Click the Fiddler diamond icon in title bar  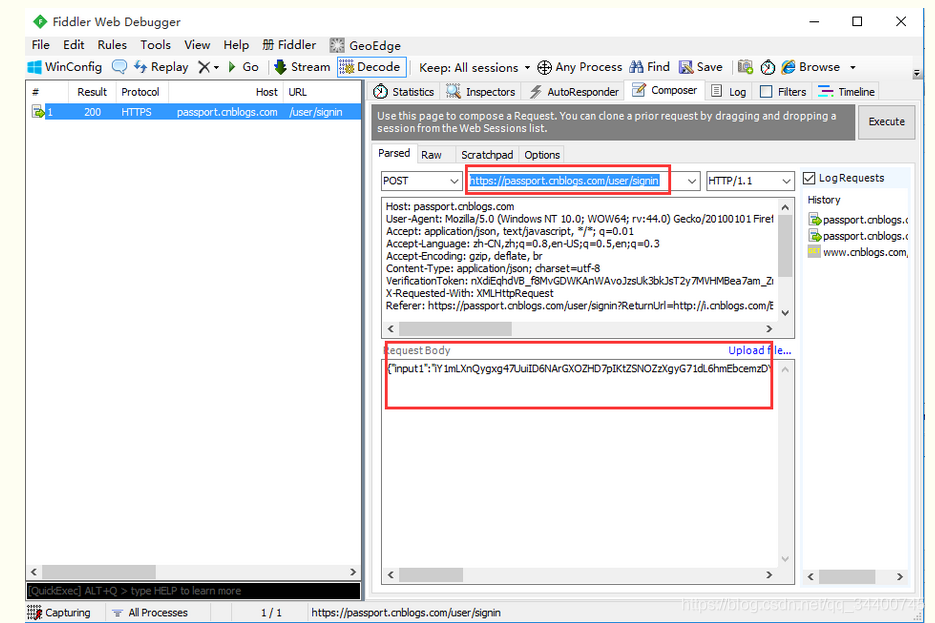[40, 22]
